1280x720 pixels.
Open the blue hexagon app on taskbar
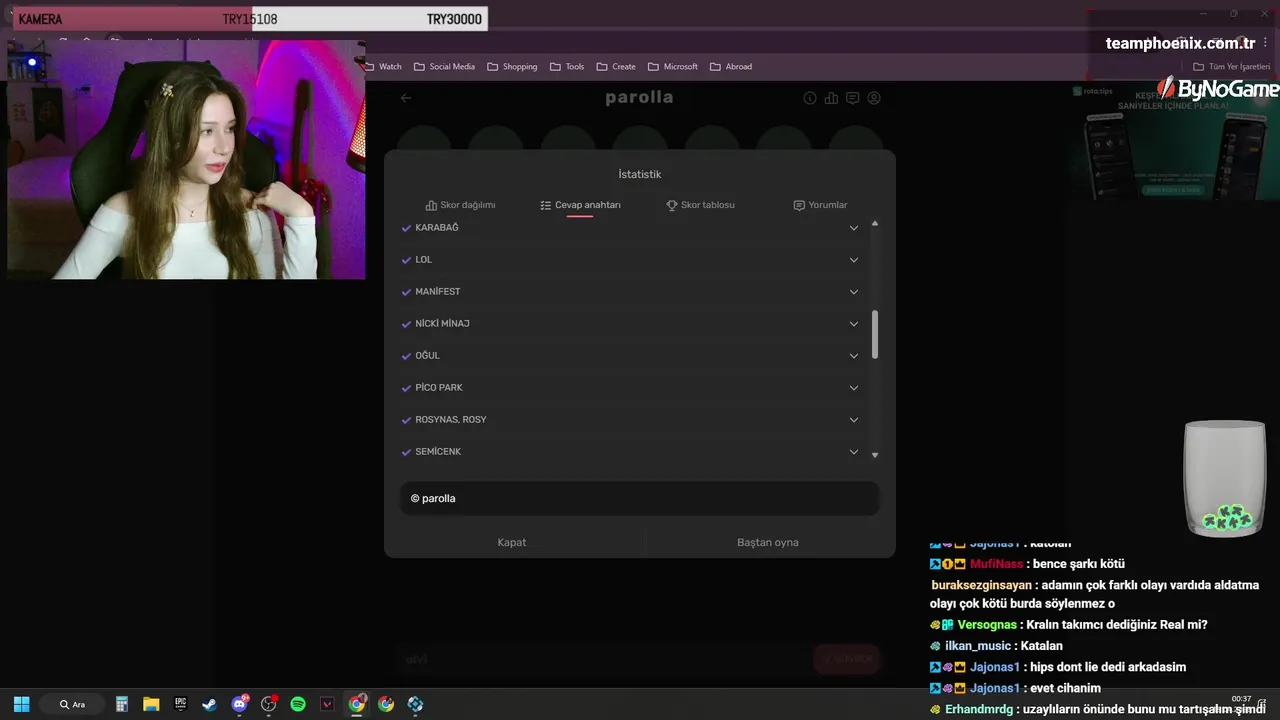tap(415, 704)
